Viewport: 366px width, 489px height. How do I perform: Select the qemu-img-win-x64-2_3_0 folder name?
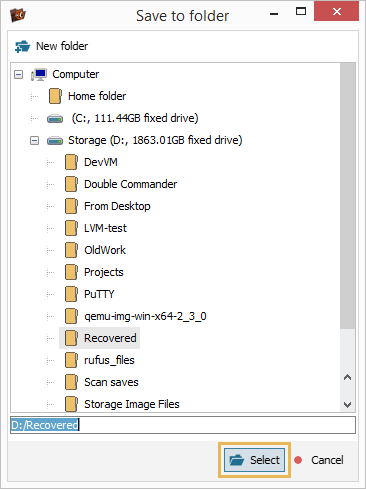point(145,316)
